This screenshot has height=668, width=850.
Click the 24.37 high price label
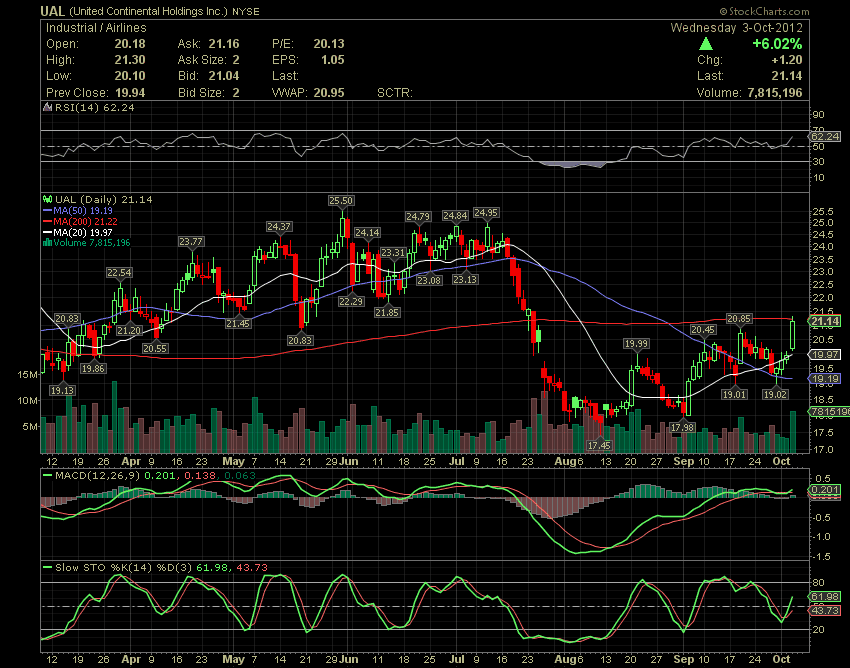[x=279, y=227]
